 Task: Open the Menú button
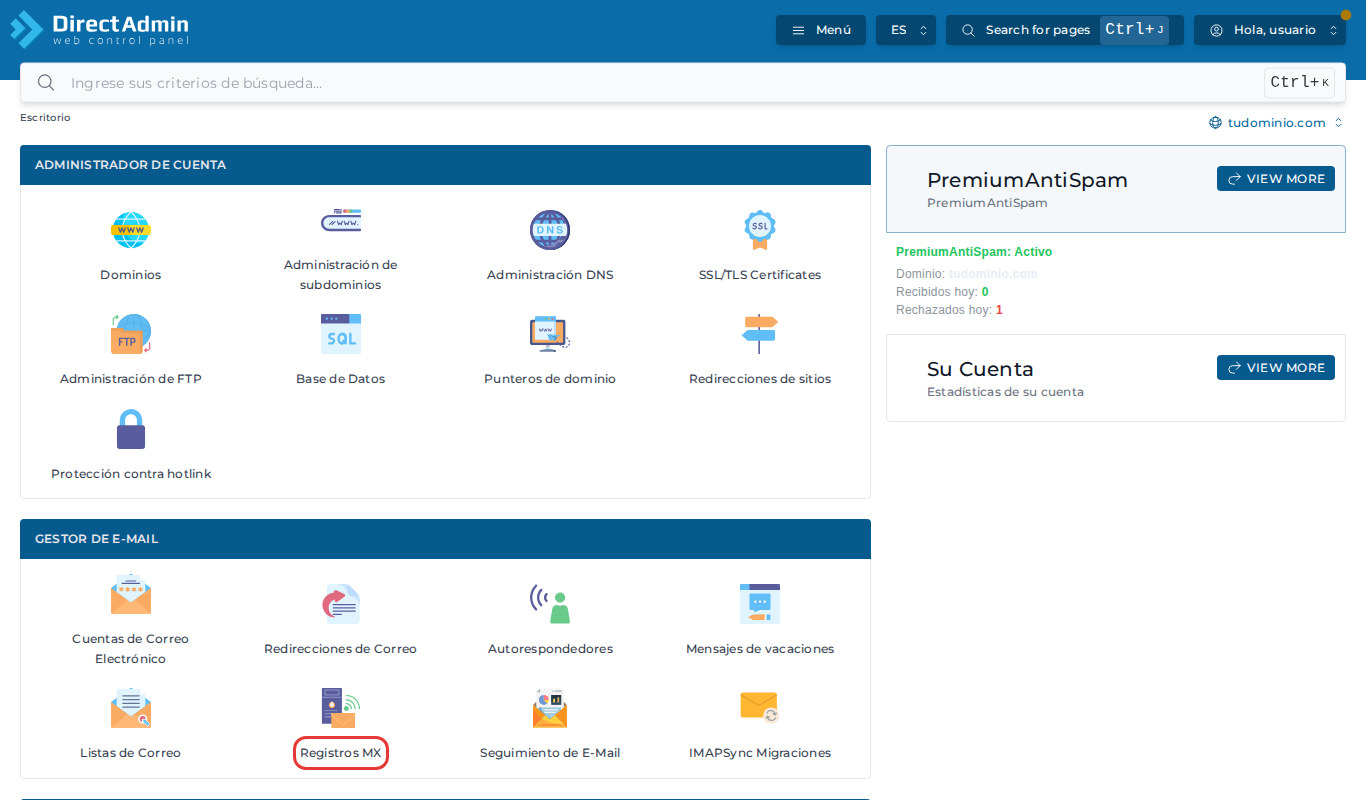pyautogui.click(x=821, y=30)
